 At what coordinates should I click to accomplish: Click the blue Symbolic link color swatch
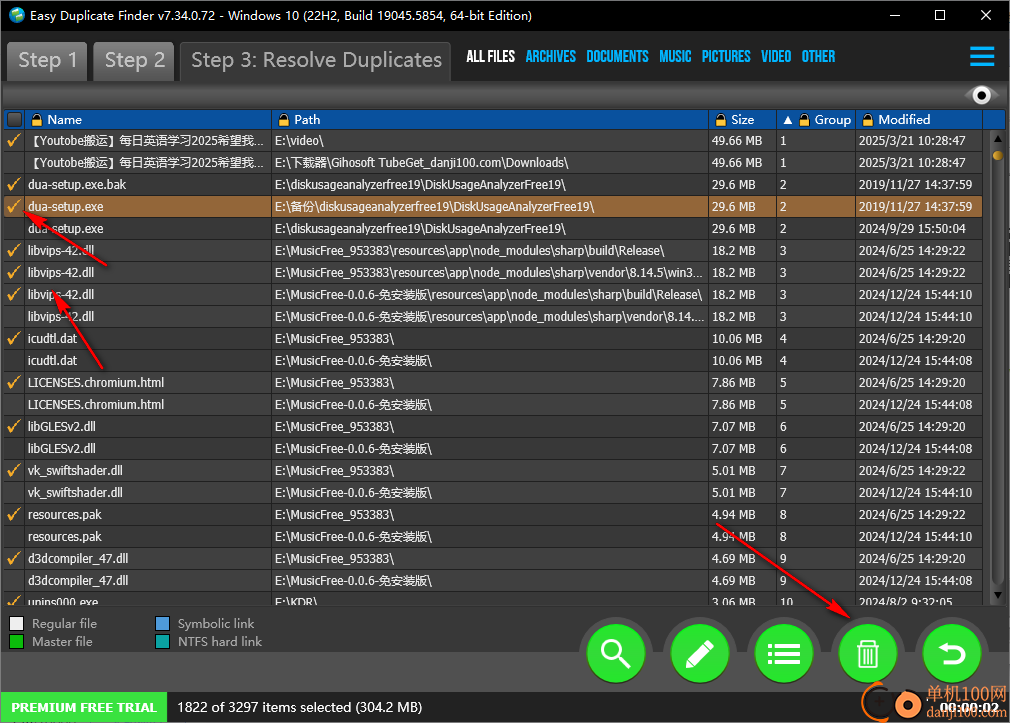click(x=162, y=624)
